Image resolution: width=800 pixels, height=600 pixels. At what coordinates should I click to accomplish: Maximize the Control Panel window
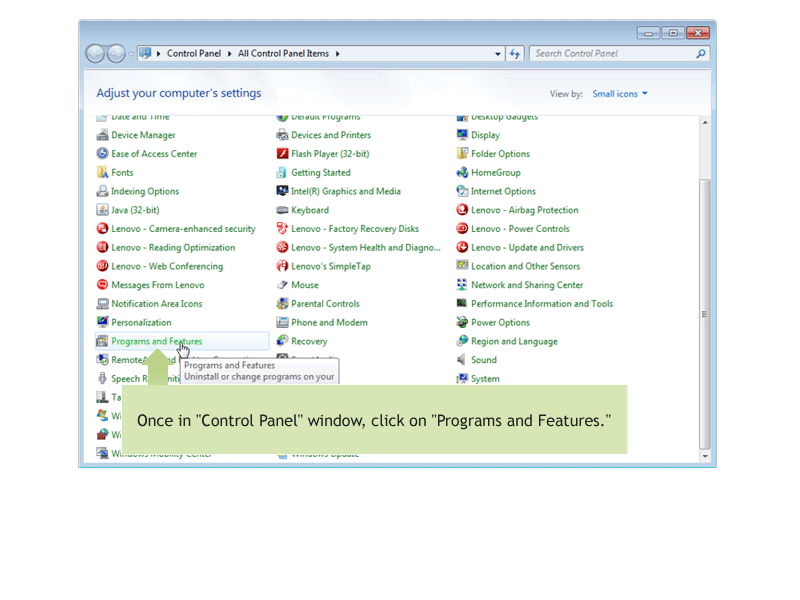(x=673, y=33)
